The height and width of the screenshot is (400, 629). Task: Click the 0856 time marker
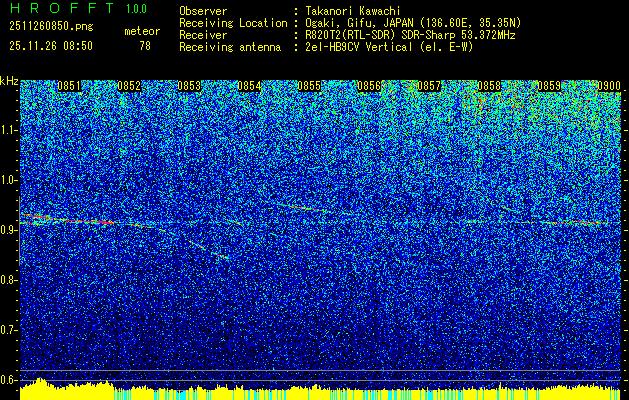(369, 86)
